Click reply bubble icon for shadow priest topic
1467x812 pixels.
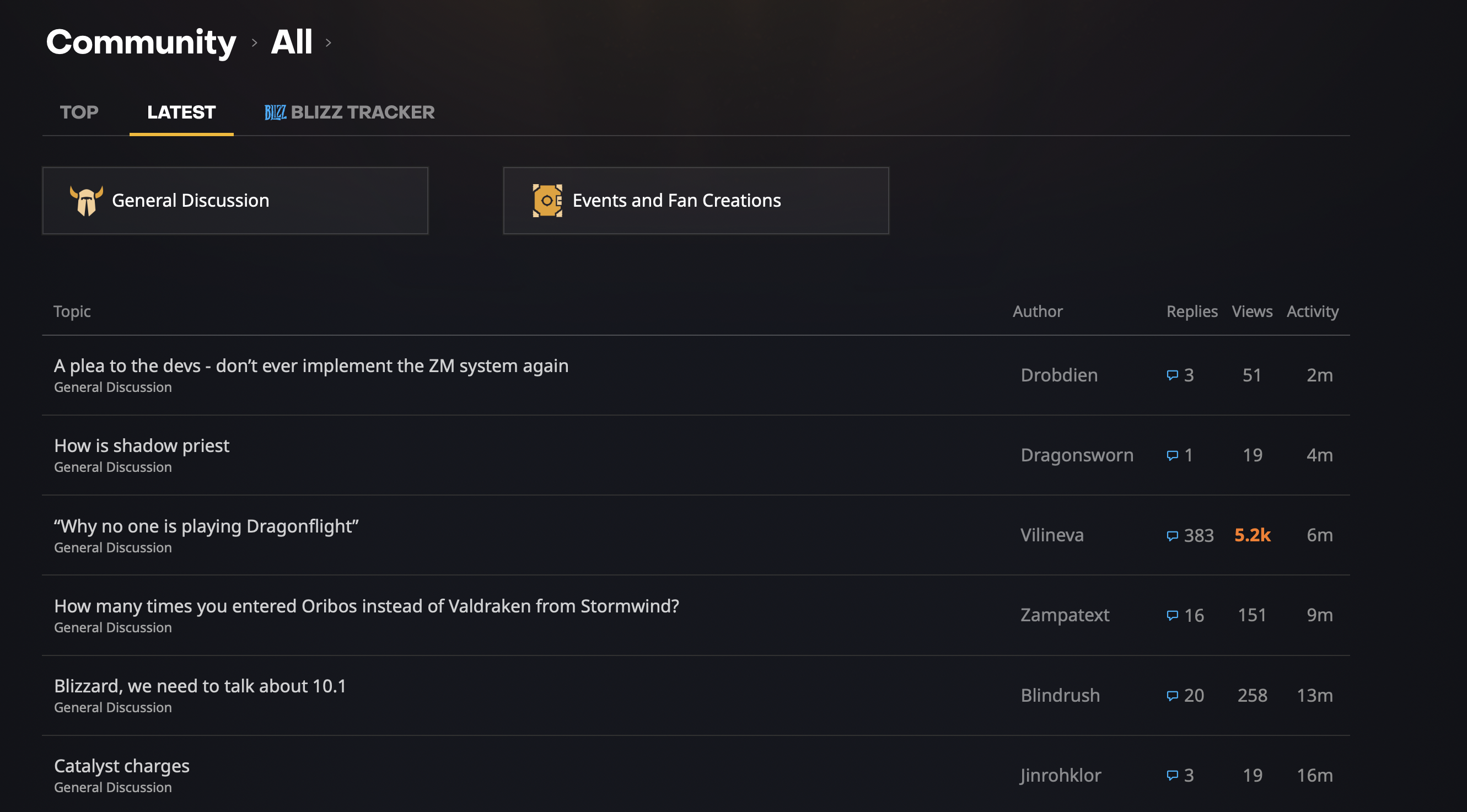[x=1172, y=455]
